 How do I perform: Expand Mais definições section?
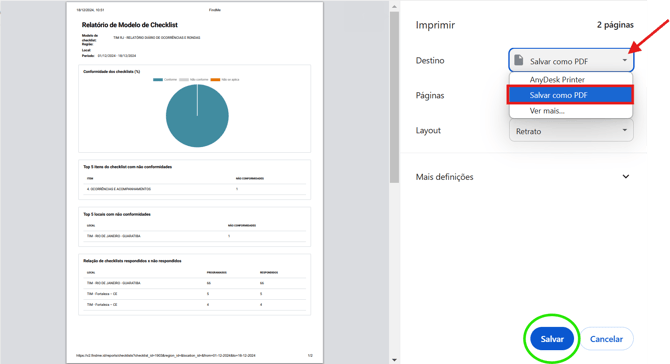(x=523, y=177)
